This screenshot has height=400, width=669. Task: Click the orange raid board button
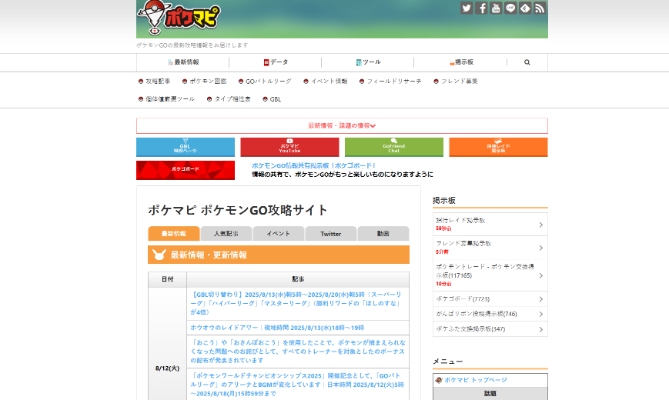498,147
